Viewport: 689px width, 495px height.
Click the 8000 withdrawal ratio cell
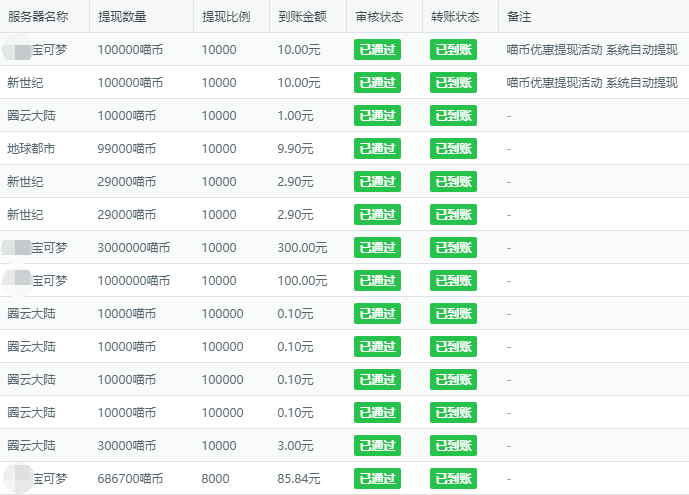215,479
